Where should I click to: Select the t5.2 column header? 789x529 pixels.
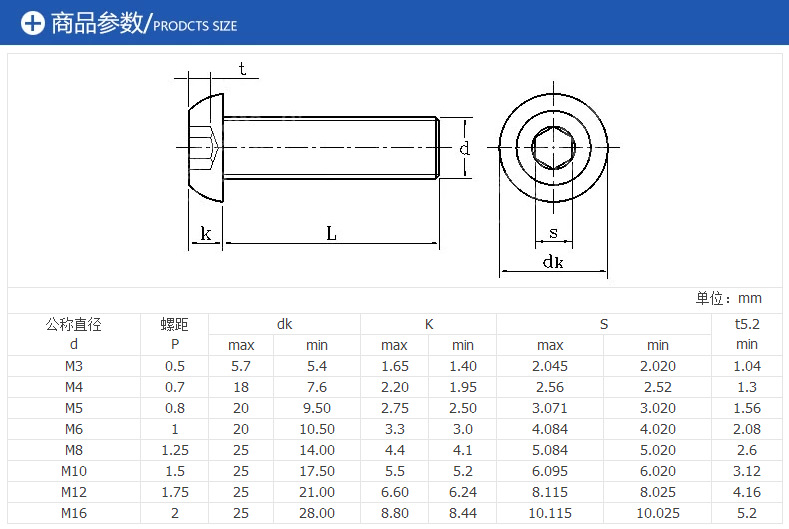click(747, 324)
